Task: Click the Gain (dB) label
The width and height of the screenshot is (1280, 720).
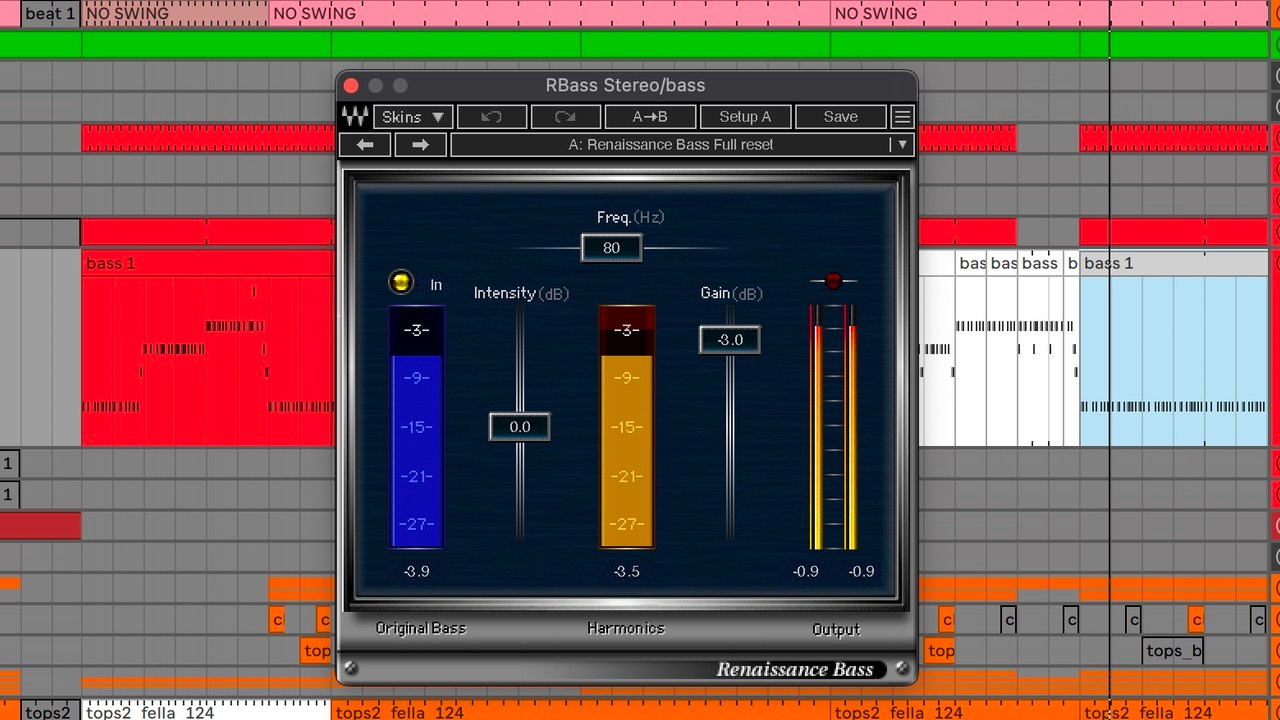Action: coord(731,293)
